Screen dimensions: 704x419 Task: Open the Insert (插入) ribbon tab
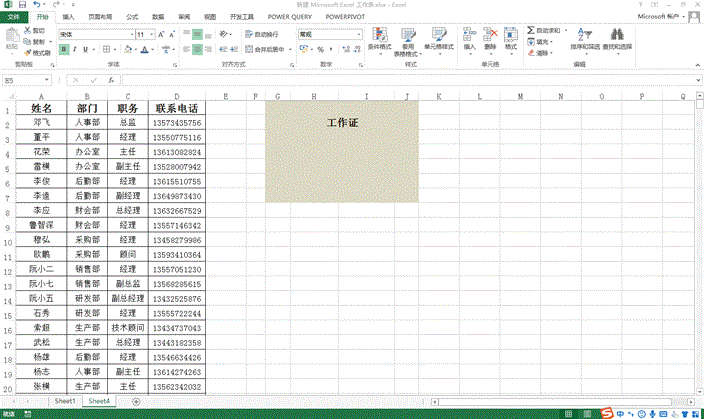point(67,17)
